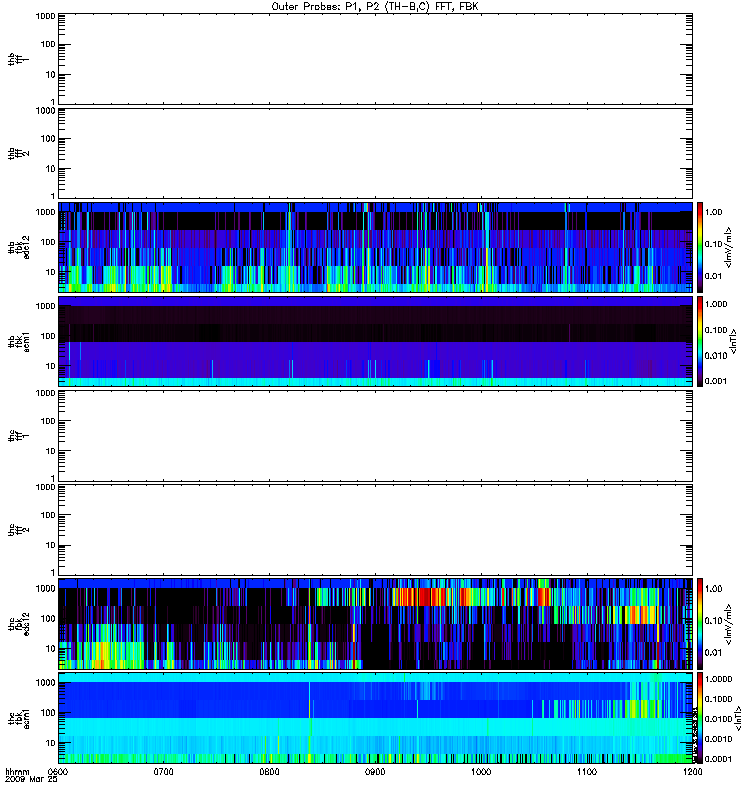This screenshot has height=800, width=750.
Task: Click the 100 tick label on thb fbk scm1 axis
Action: tap(48, 336)
